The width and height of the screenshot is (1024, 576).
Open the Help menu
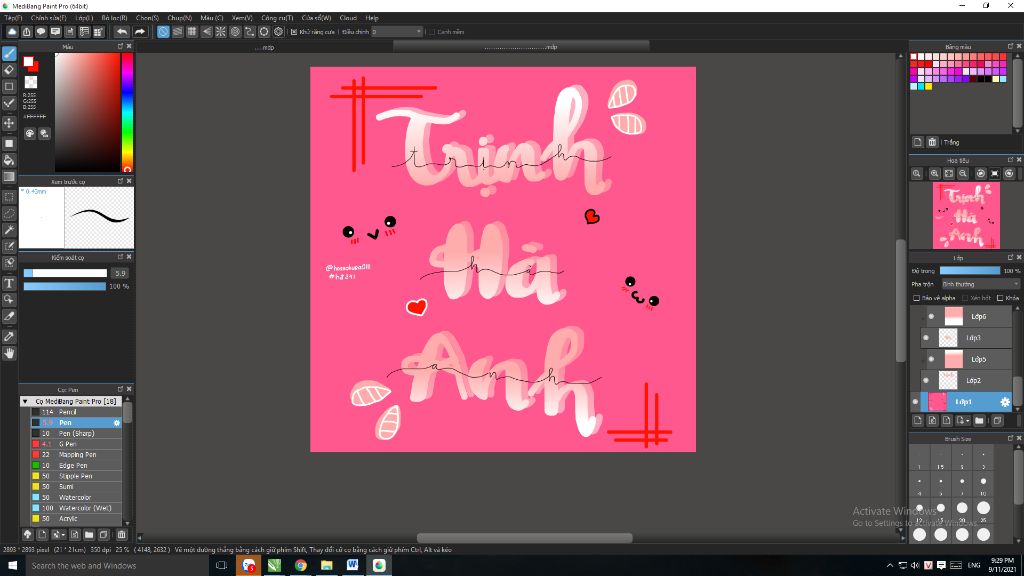coord(372,18)
